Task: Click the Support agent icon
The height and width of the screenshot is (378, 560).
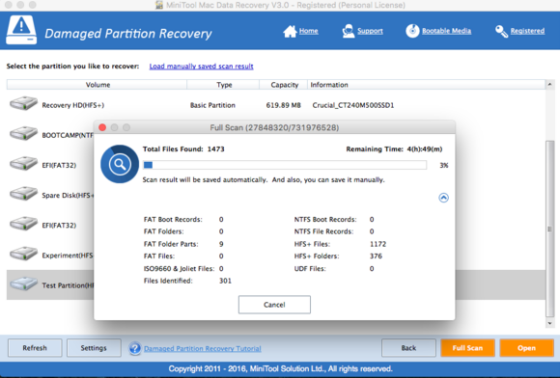Action: tap(348, 31)
